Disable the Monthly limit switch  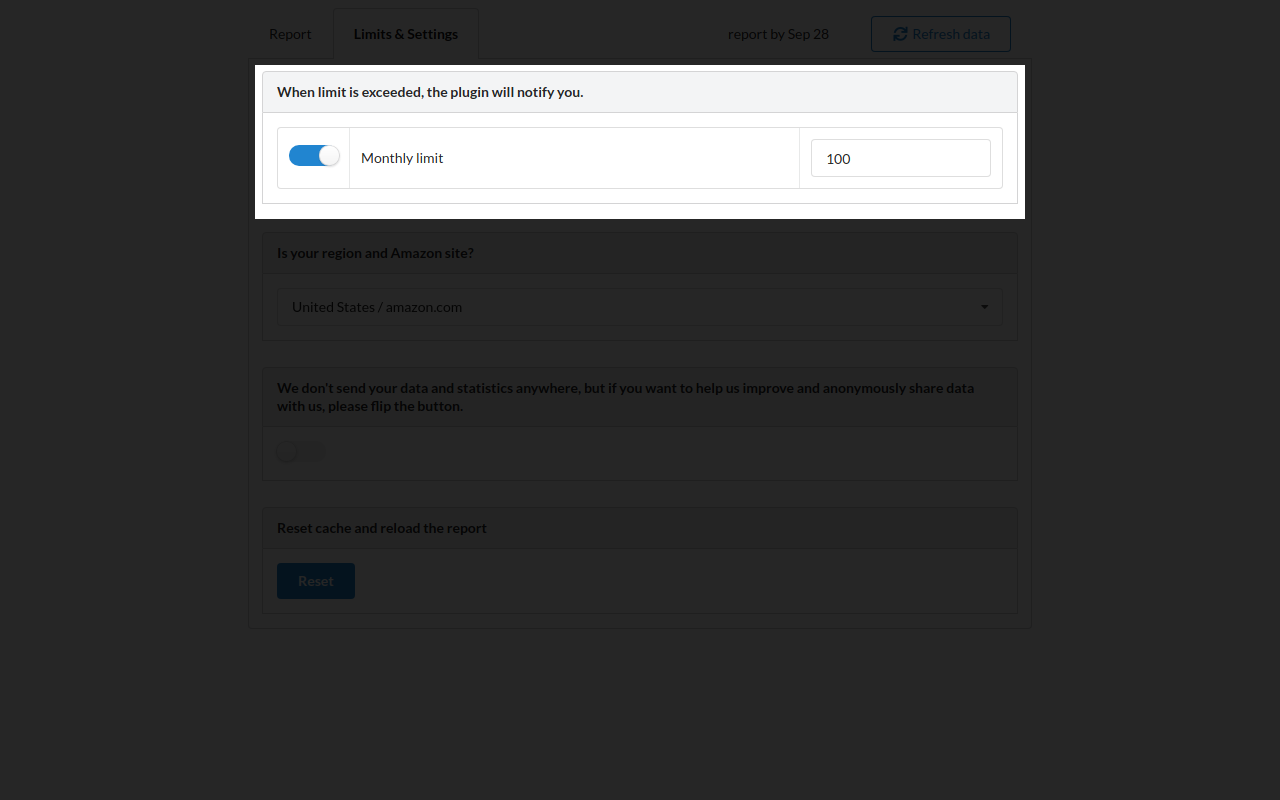click(314, 156)
